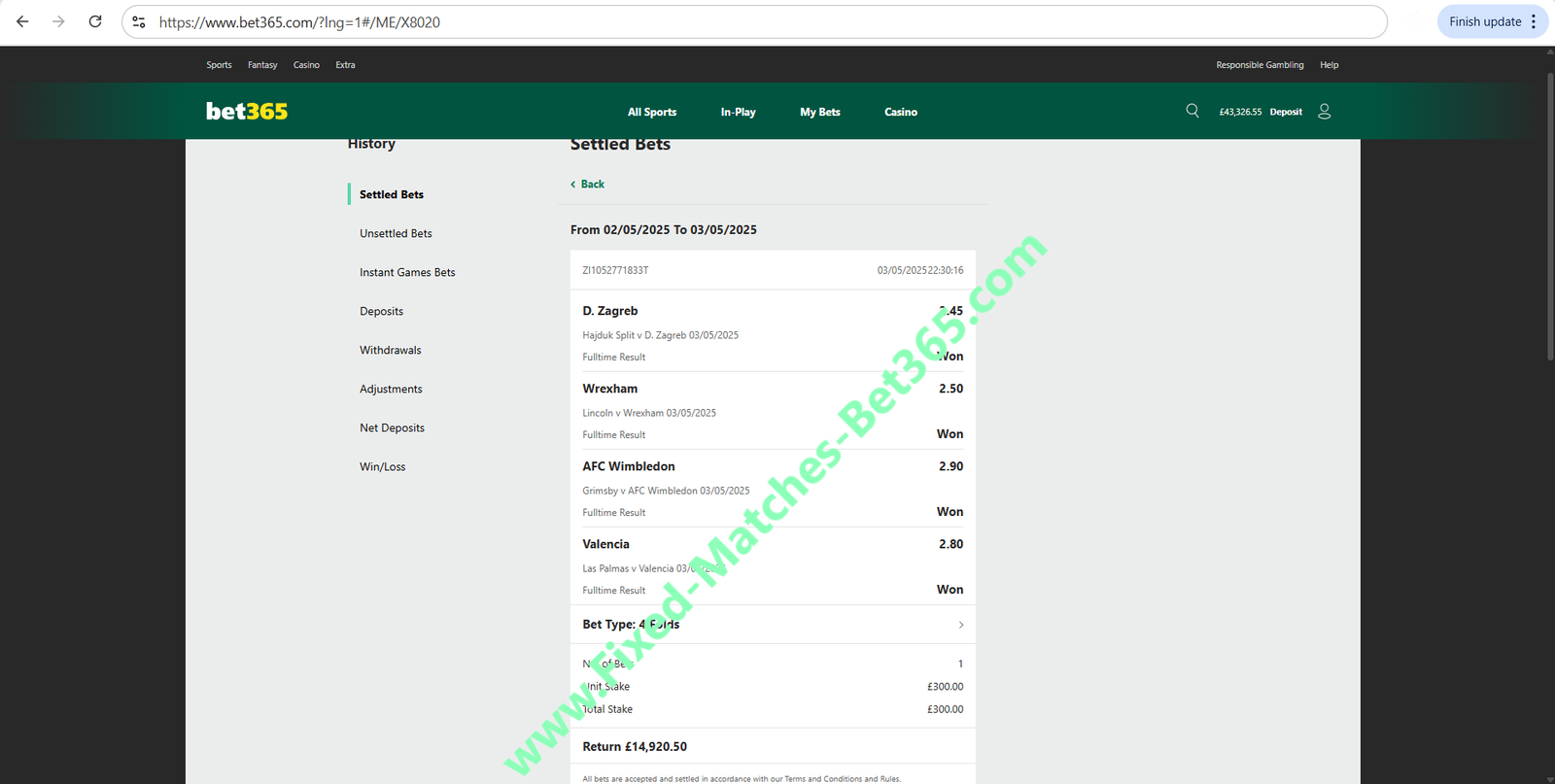Click the Return £14,920.50 line
This screenshot has width=1555, height=784.
click(635, 747)
